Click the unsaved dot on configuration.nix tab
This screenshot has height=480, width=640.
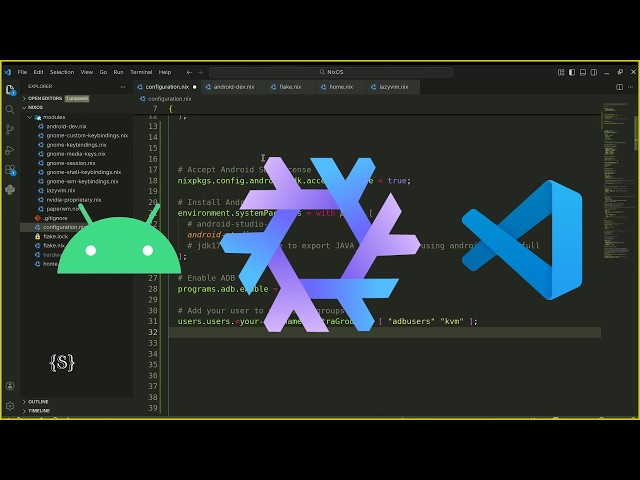click(195, 87)
